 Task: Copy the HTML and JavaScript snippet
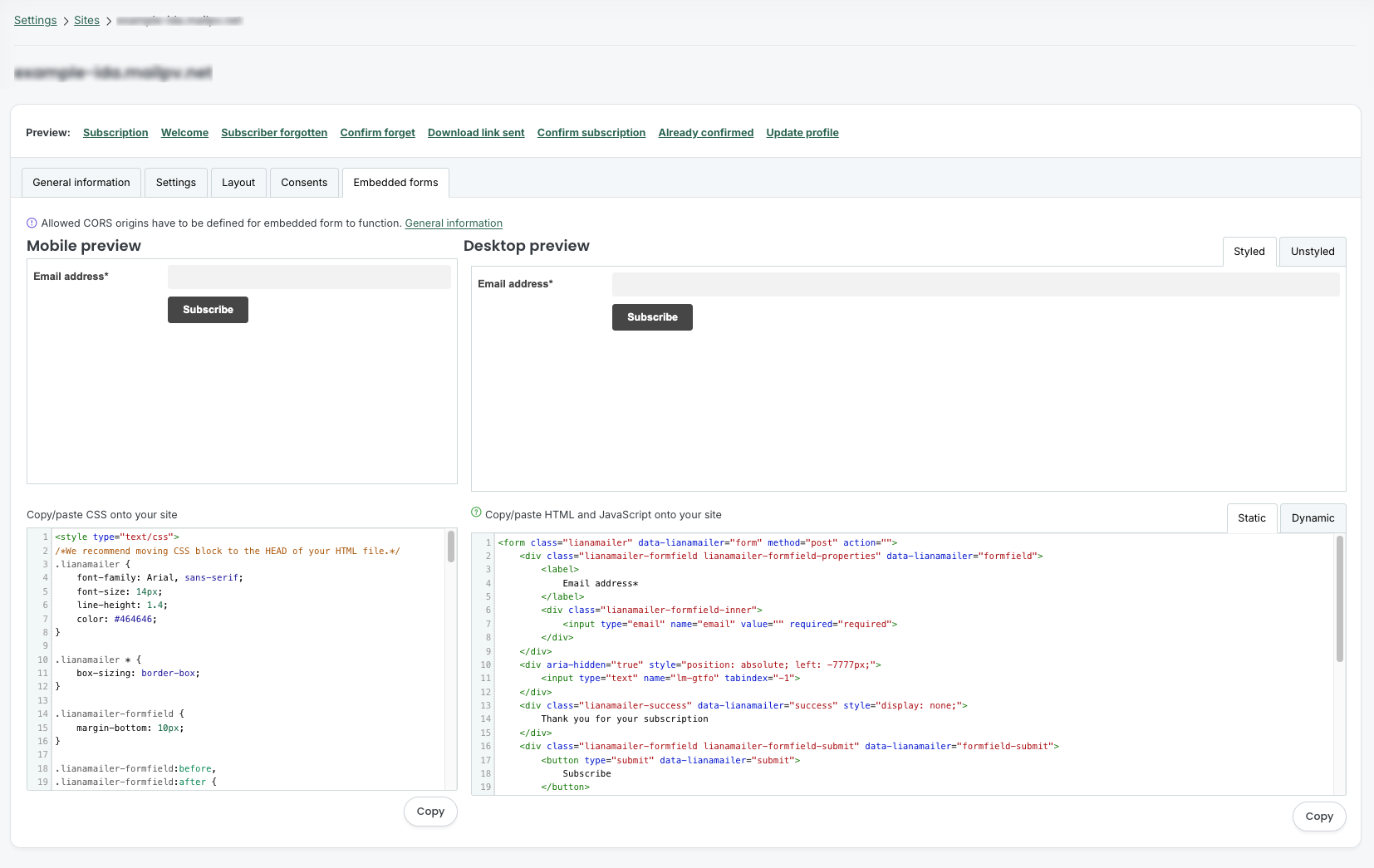(x=1319, y=817)
